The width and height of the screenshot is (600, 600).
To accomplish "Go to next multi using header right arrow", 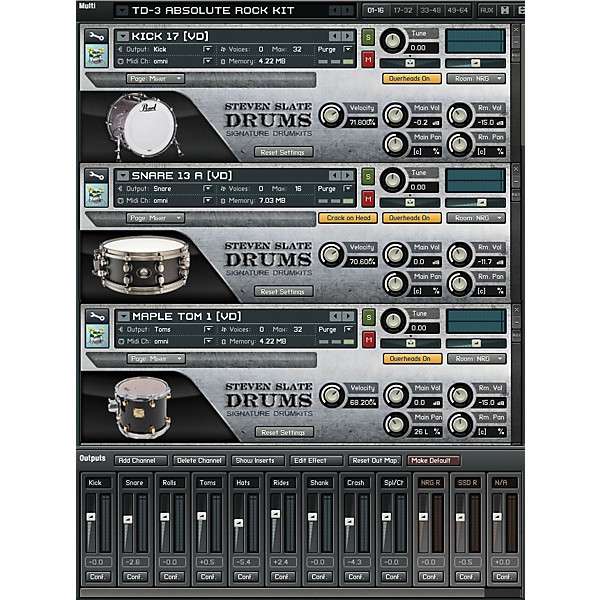I will pyautogui.click(x=347, y=10).
